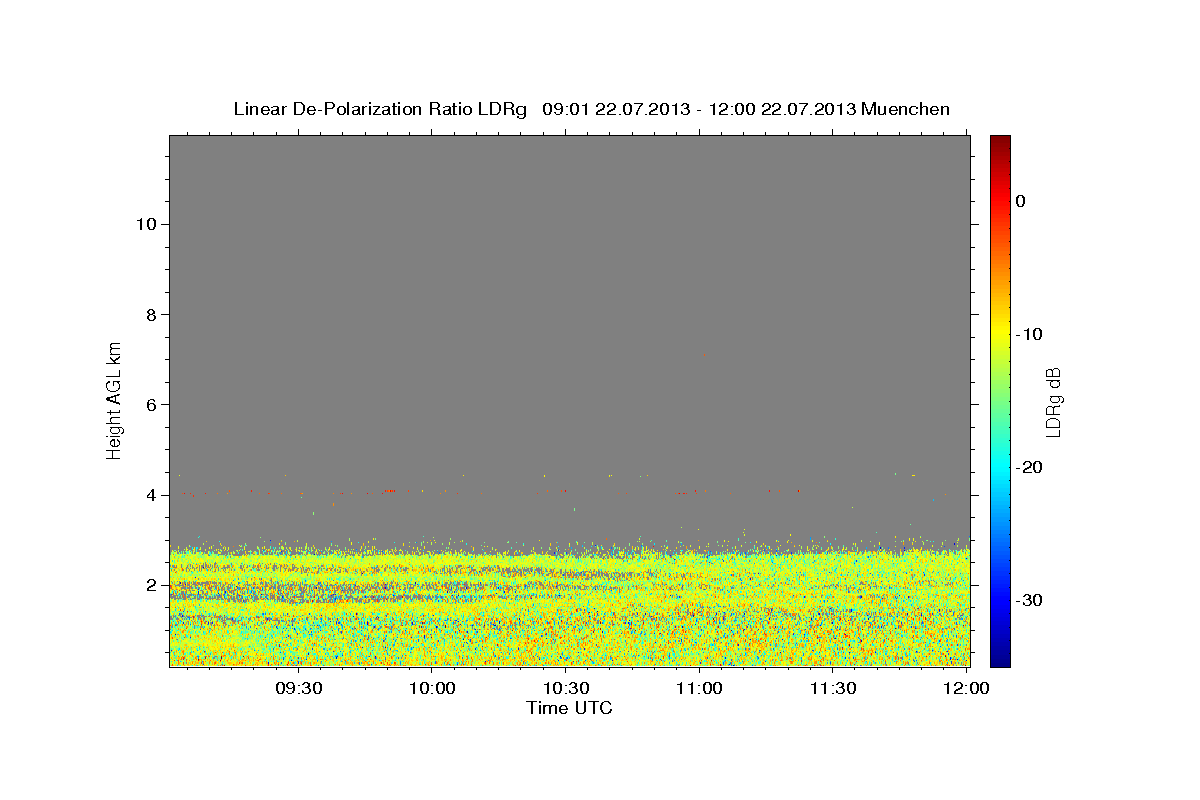Click the isolated red dot near 7 km at 11:00
The width and height of the screenshot is (1200, 800).
pyautogui.click(x=705, y=353)
